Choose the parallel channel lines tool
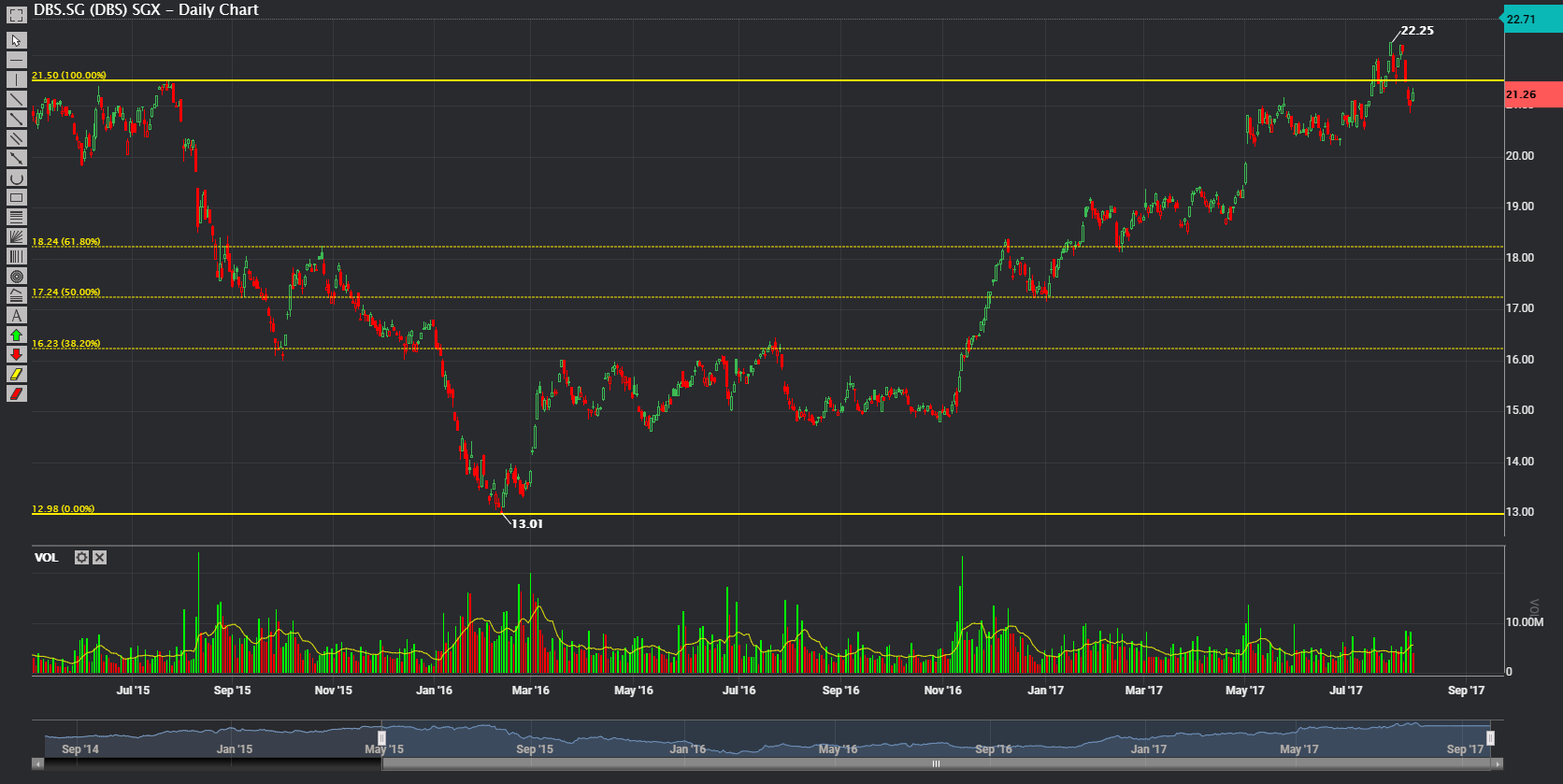The height and width of the screenshot is (784, 1563). tap(16, 138)
